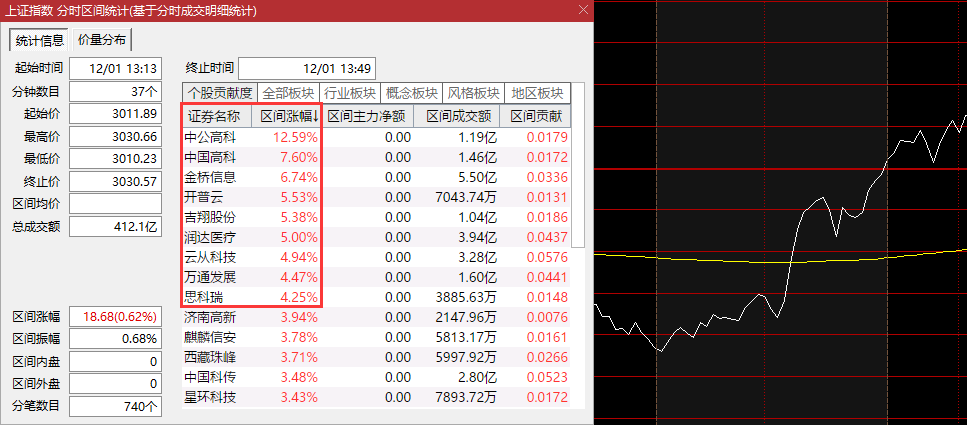
Task: Click the 3885.63万 turnover cell
Action: (466, 297)
